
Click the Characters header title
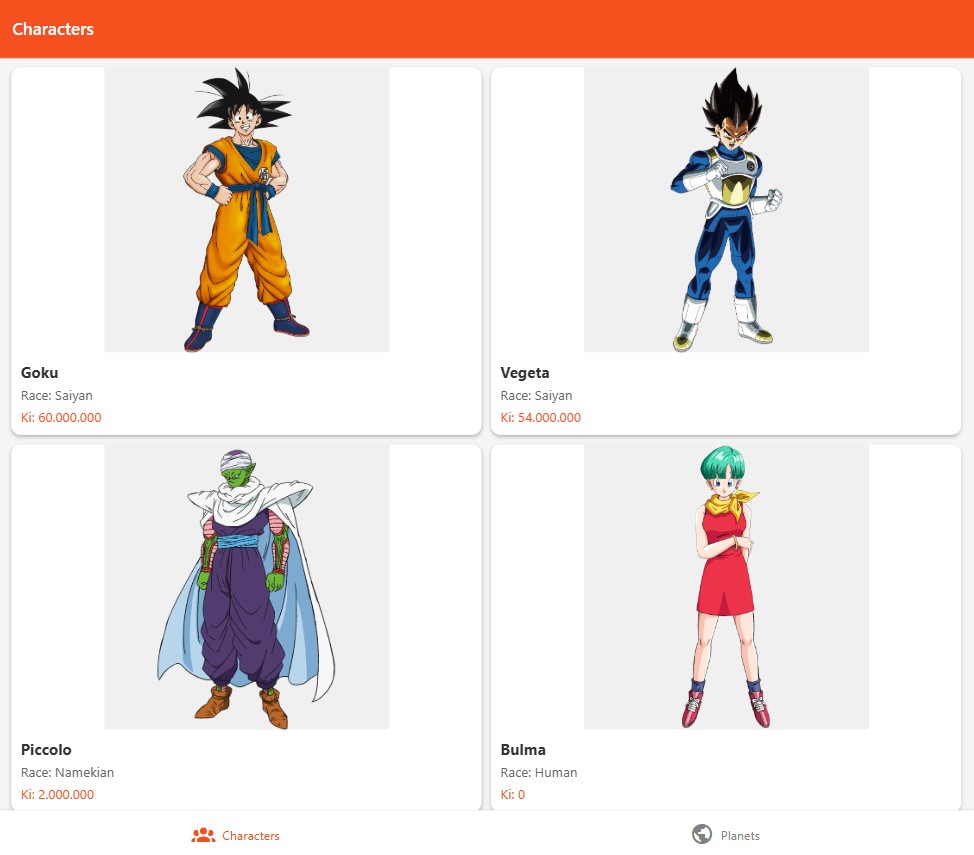[x=52, y=29]
